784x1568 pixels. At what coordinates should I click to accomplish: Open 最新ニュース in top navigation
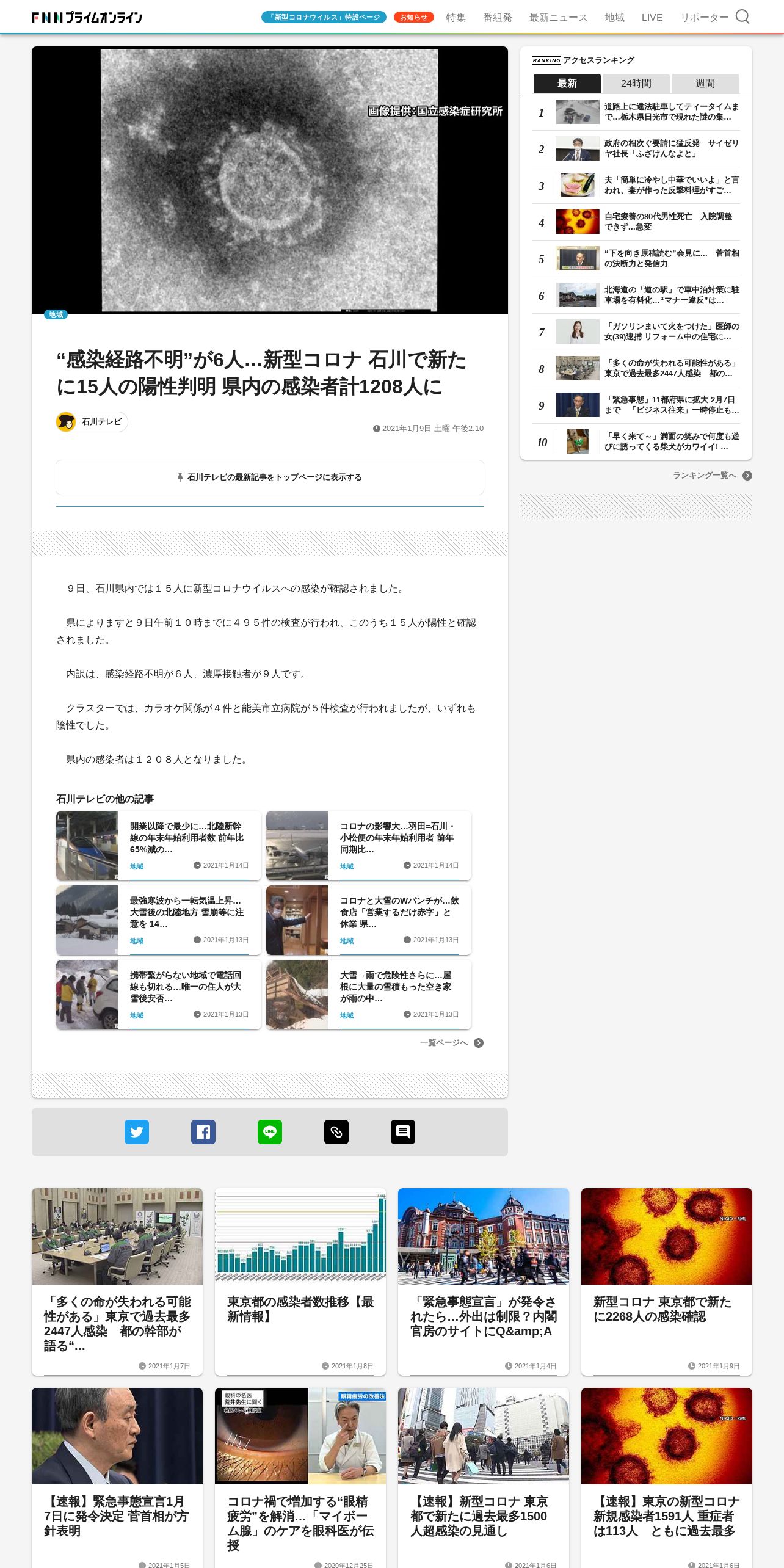(558, 17)
